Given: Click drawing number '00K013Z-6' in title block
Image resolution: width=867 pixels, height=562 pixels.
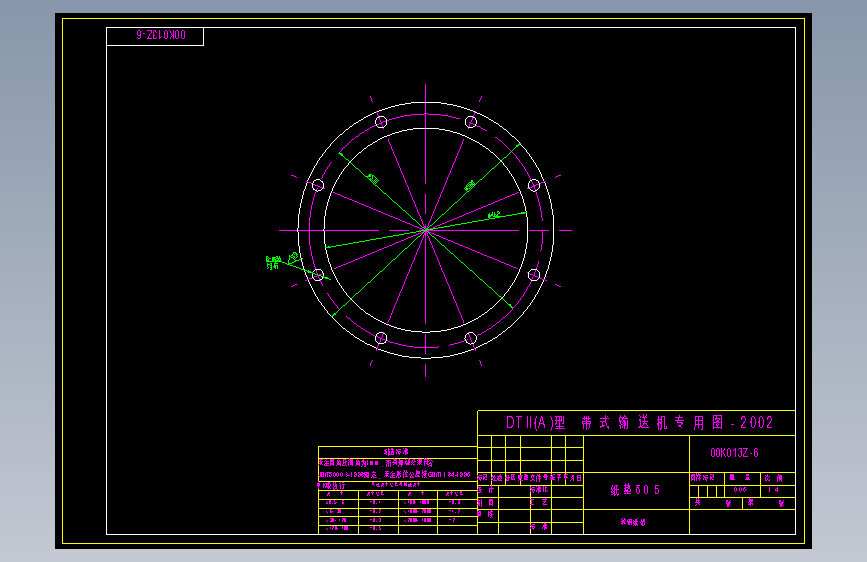Looking at the screenshot, I should [x=734, y=453].
